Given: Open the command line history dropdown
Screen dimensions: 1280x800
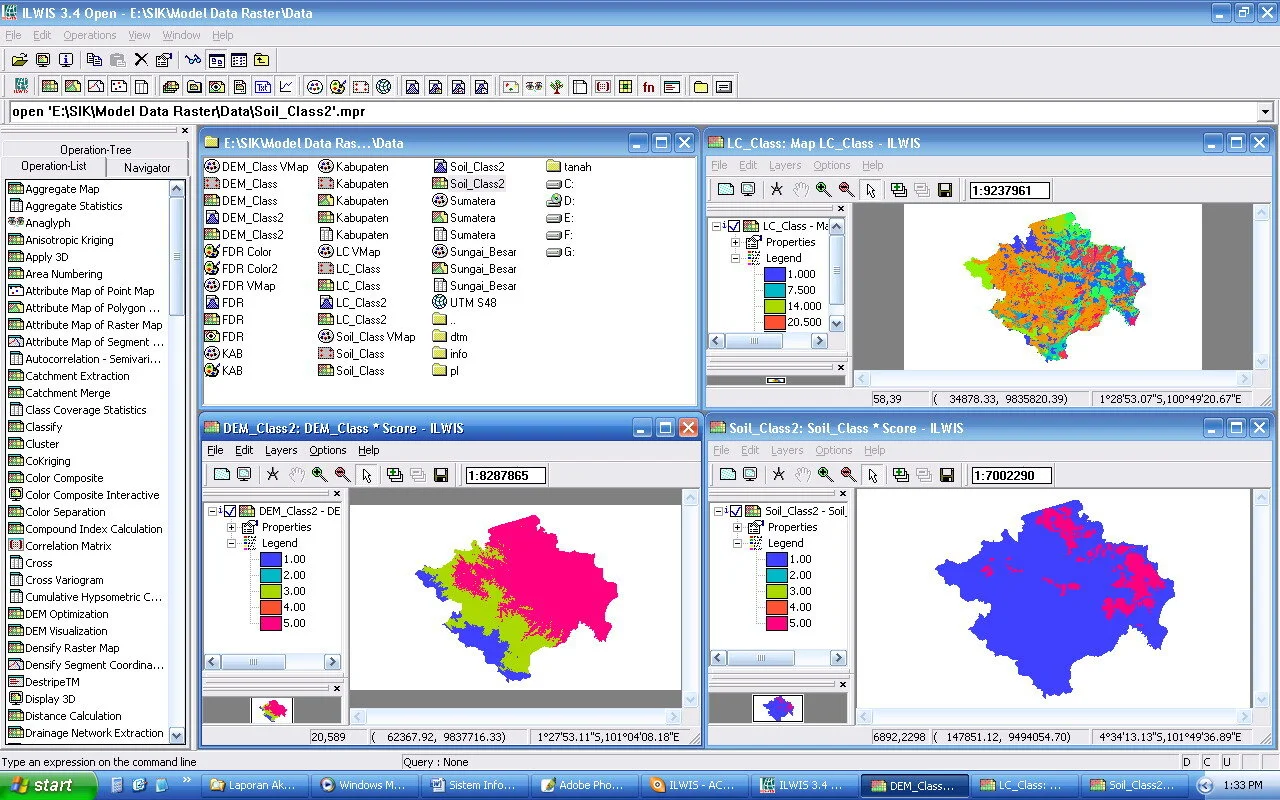Looking at the screenshot, I should tap(1265, 112).
